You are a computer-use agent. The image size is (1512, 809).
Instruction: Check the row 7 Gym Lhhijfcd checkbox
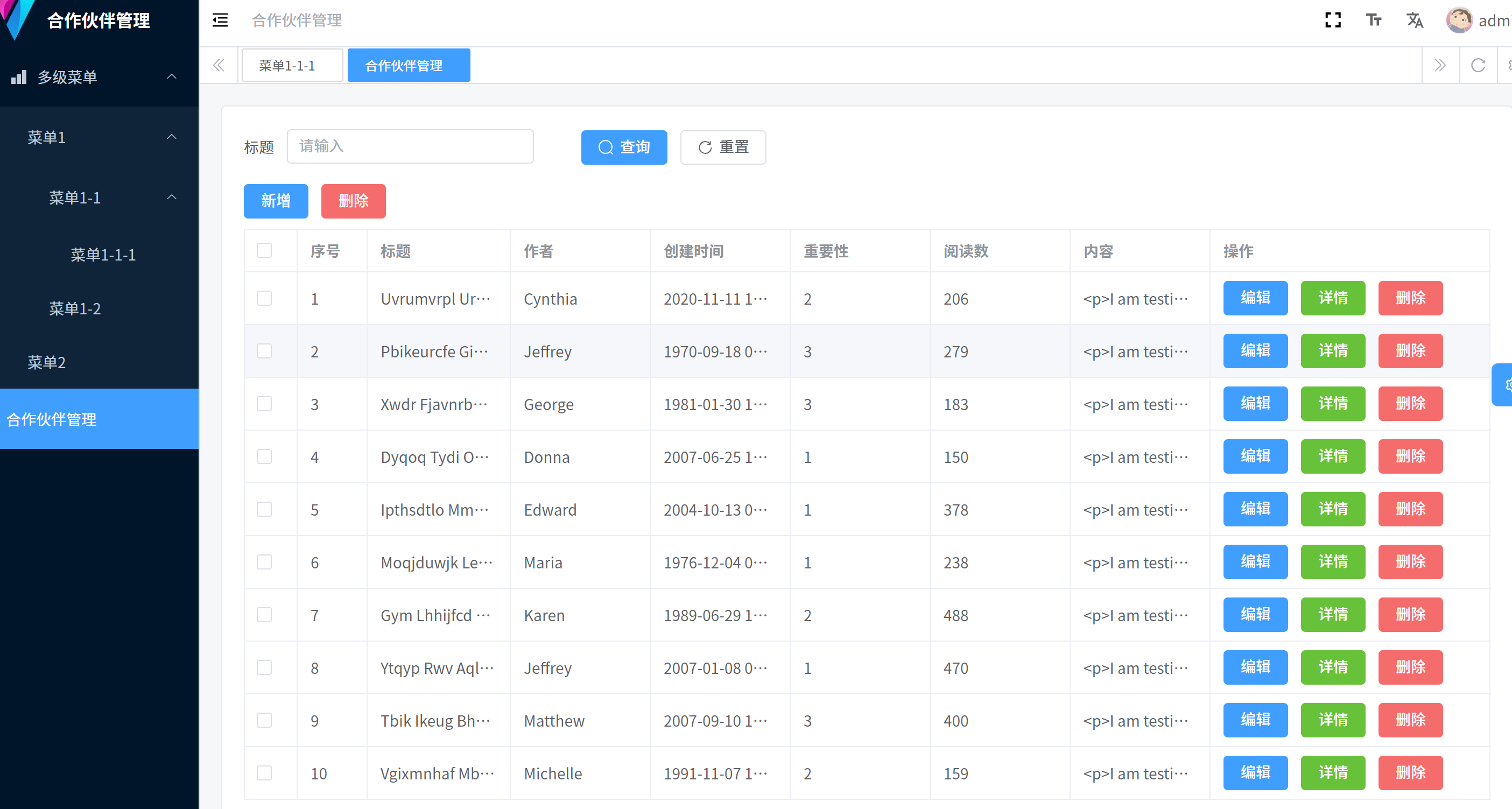tap(264, 615)
